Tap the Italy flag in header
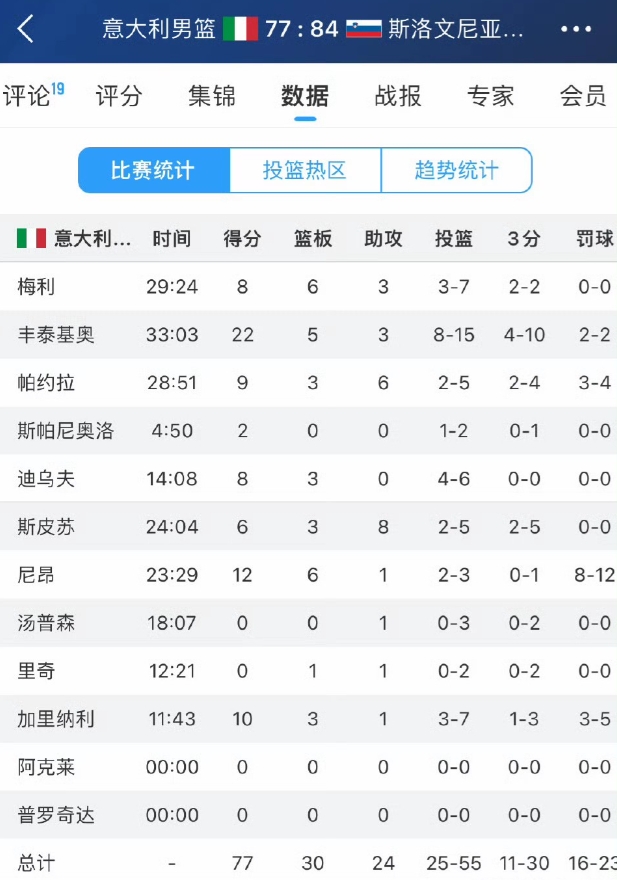 point(240,29)
